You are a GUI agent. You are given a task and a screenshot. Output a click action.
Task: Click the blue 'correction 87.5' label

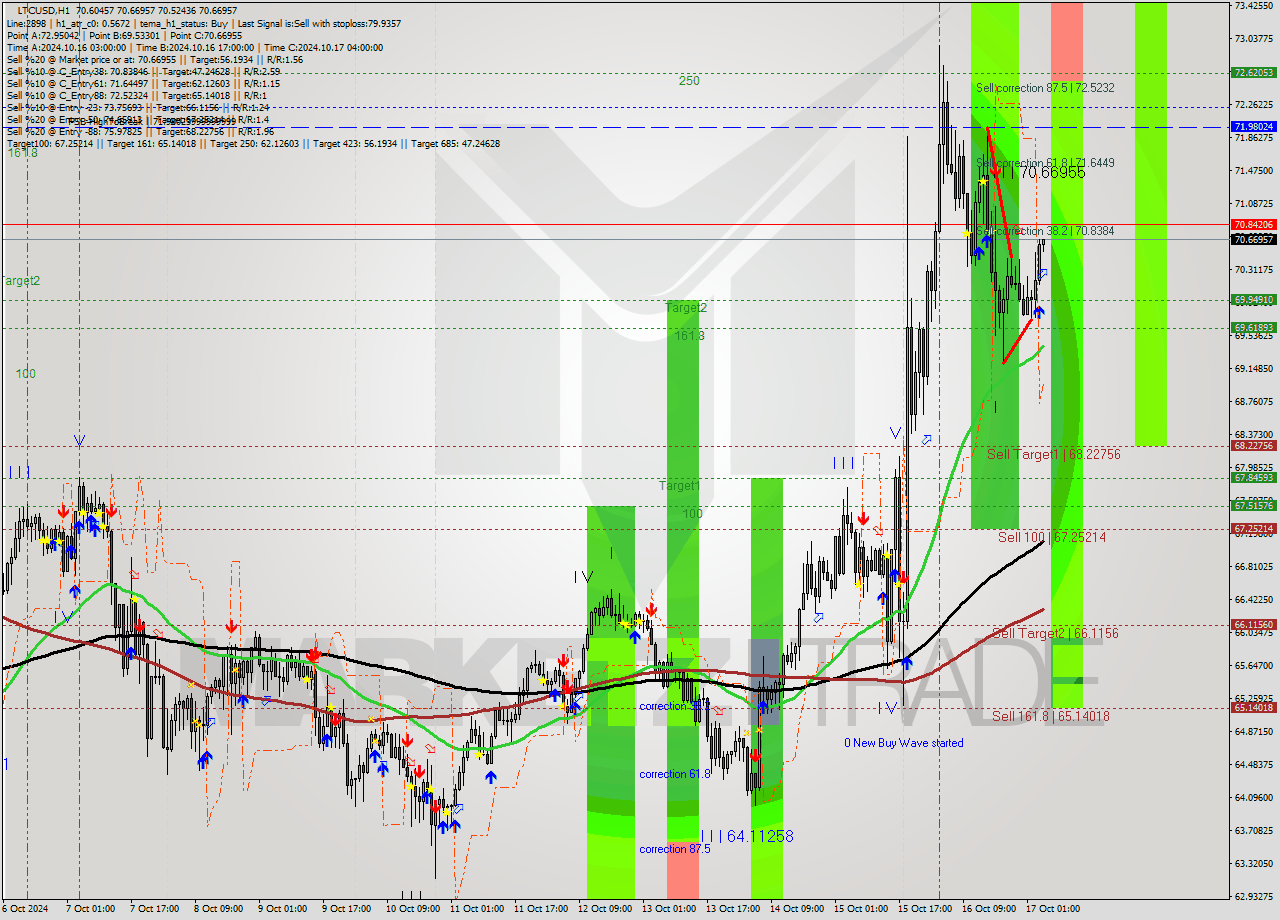[675, 849]
